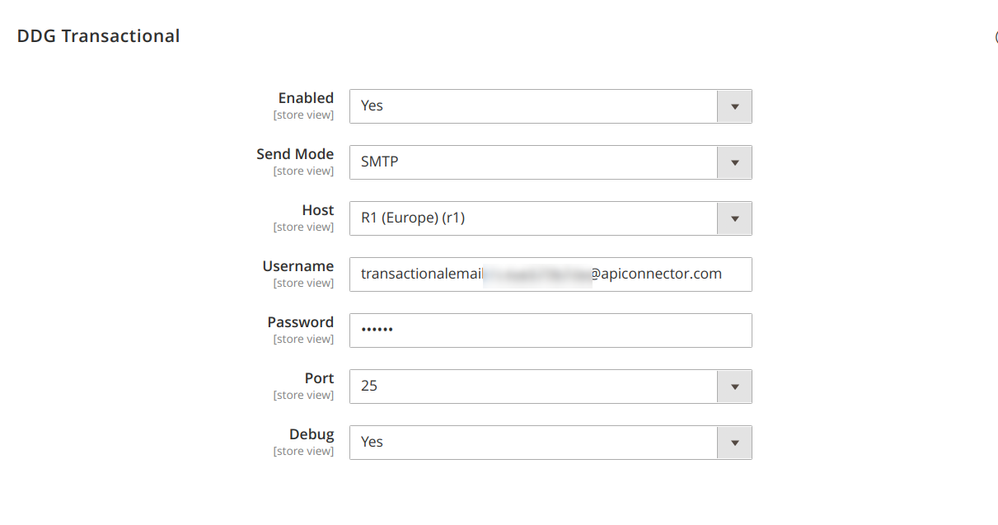Click the section collapse icon at right edge
Viewport: 998px width, 525px height.
pos(995,37)
